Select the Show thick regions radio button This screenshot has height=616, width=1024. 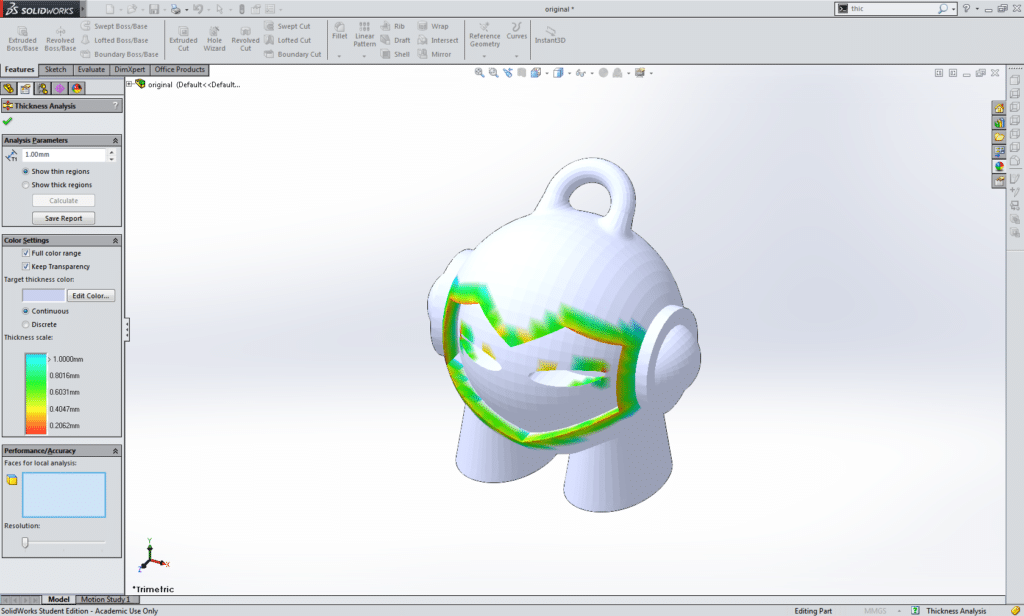26,185
